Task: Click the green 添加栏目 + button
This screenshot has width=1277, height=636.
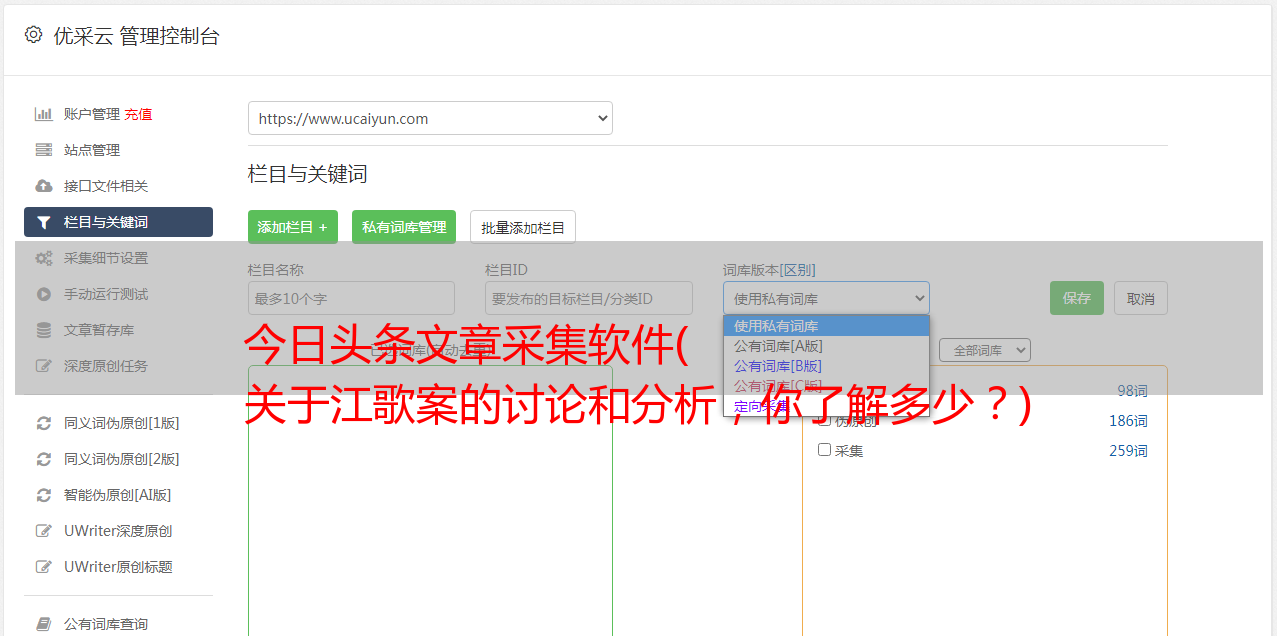Action: click(293, 227)
